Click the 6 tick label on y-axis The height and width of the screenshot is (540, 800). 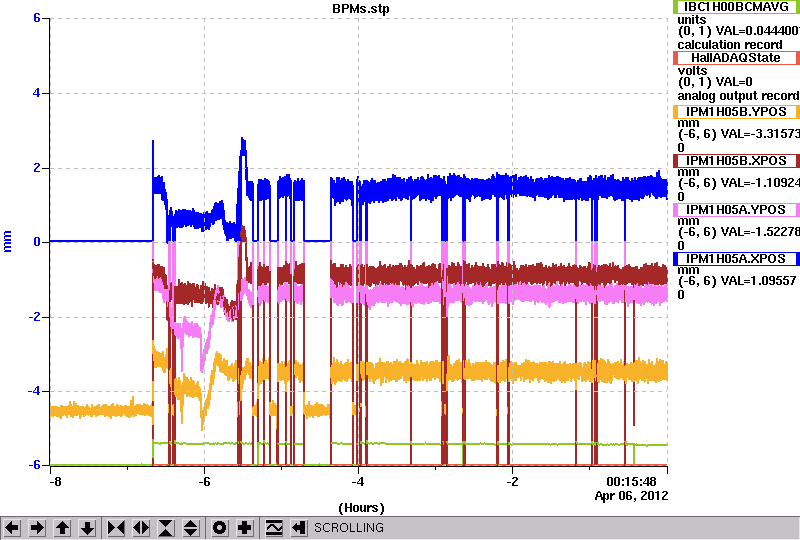click(37, 18)
